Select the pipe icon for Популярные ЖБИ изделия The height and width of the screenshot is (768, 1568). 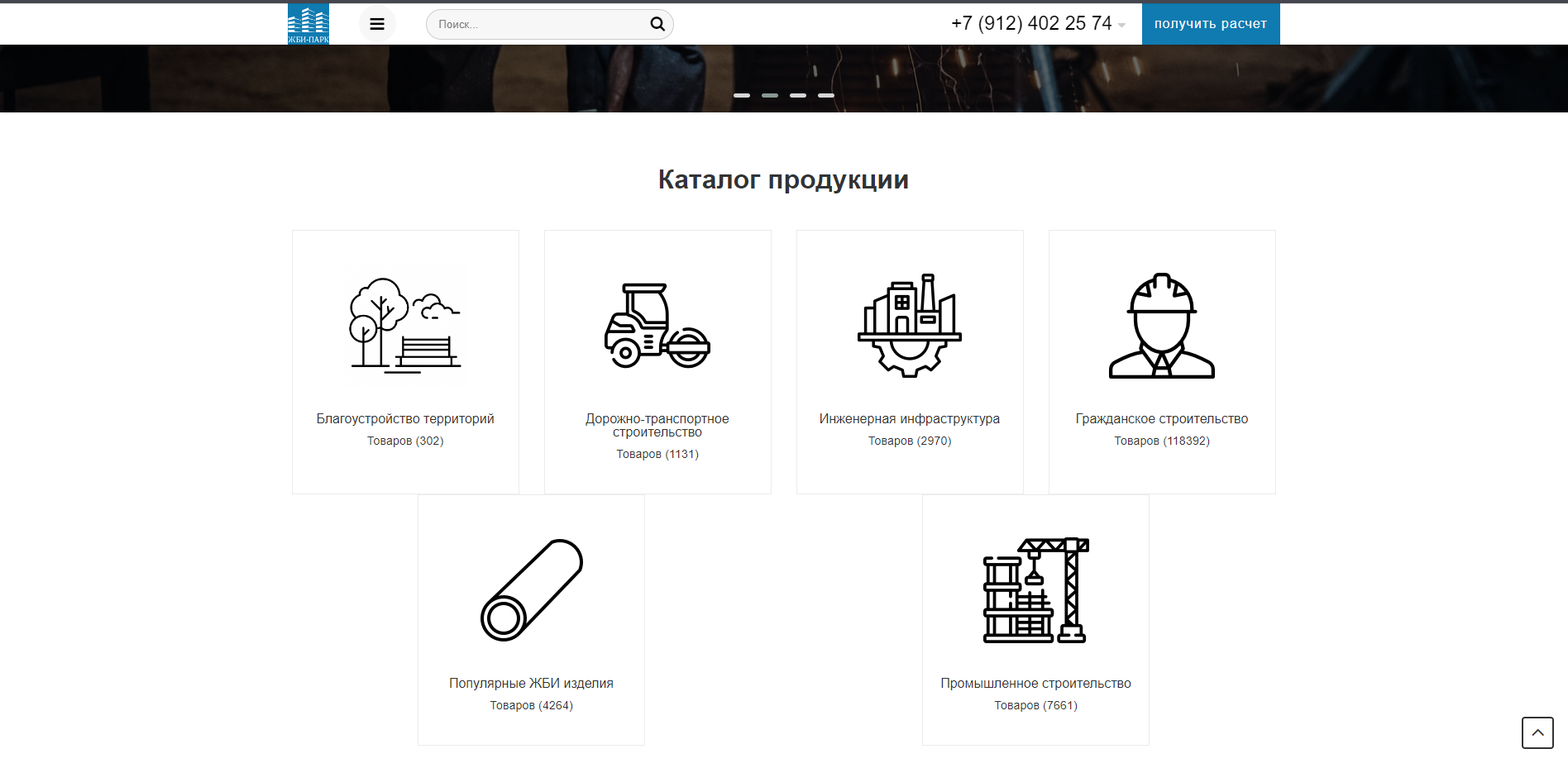pyautogui.click(x=532, y=589)
